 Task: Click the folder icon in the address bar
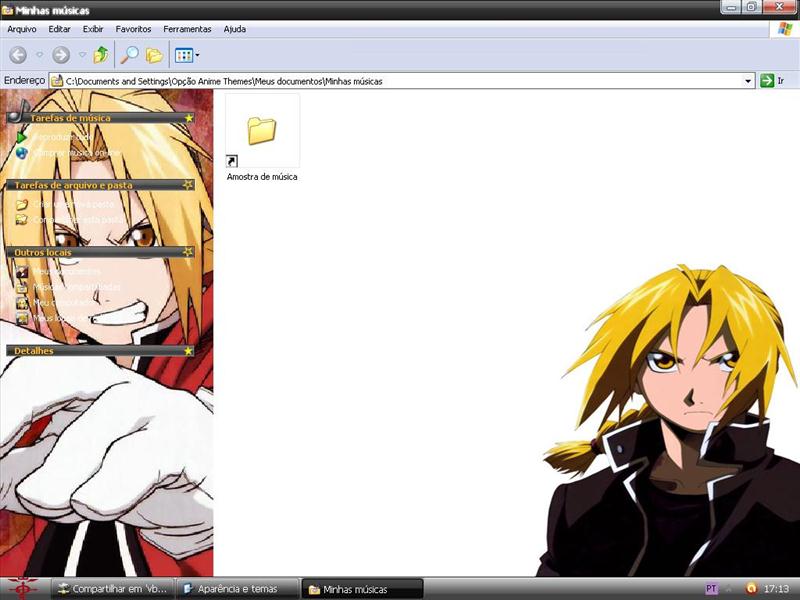pos(57,81)
